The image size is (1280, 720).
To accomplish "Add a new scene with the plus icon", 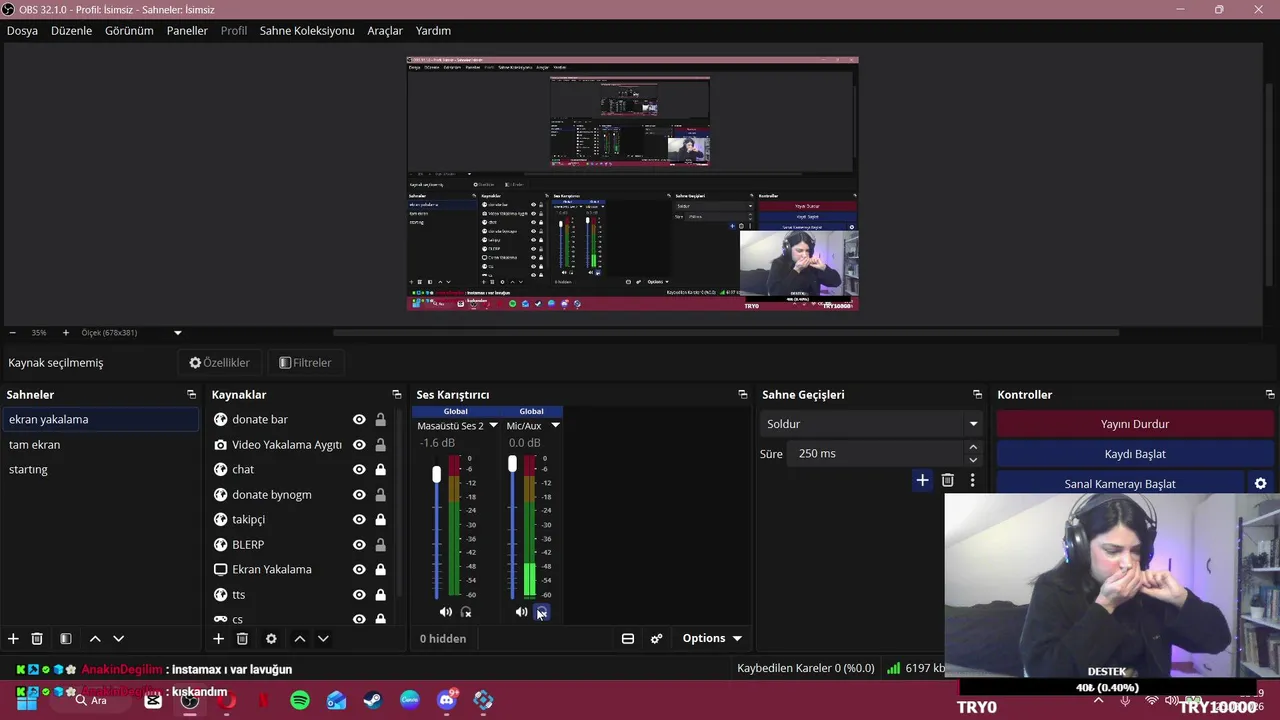I will [x=13, y=638].
